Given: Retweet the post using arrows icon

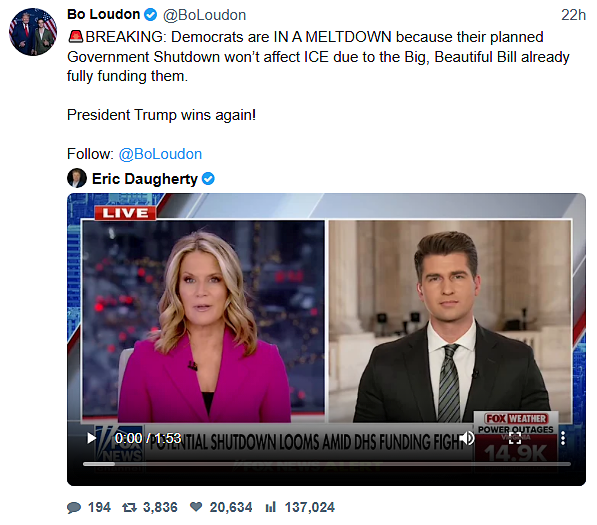Looking at the screenshot, I should coord(129,507).
